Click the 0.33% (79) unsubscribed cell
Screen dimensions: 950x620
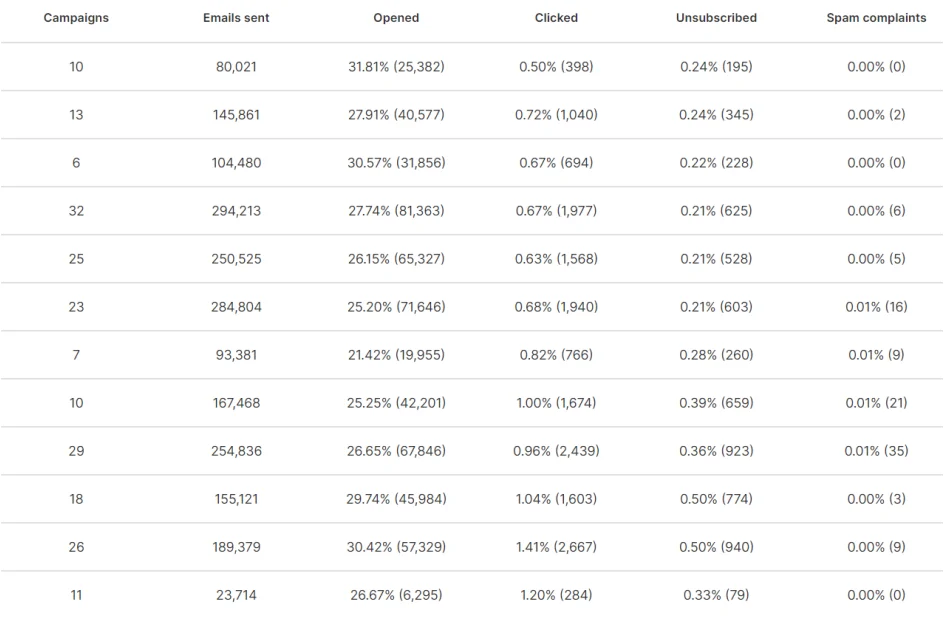tap(716, 595)
